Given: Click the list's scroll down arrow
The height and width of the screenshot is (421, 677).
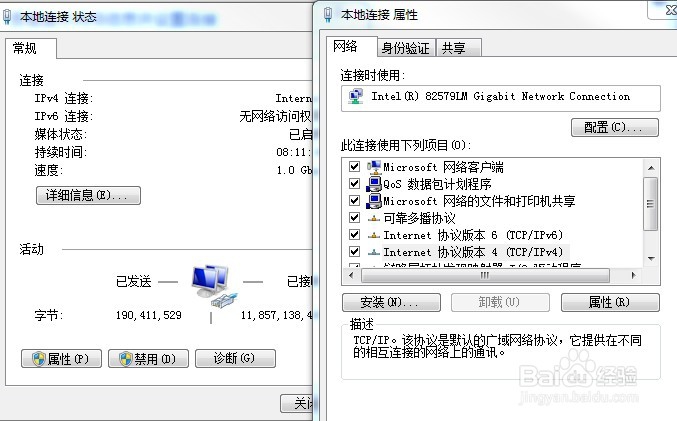Looking at the screenshot, I should [651, 258].
